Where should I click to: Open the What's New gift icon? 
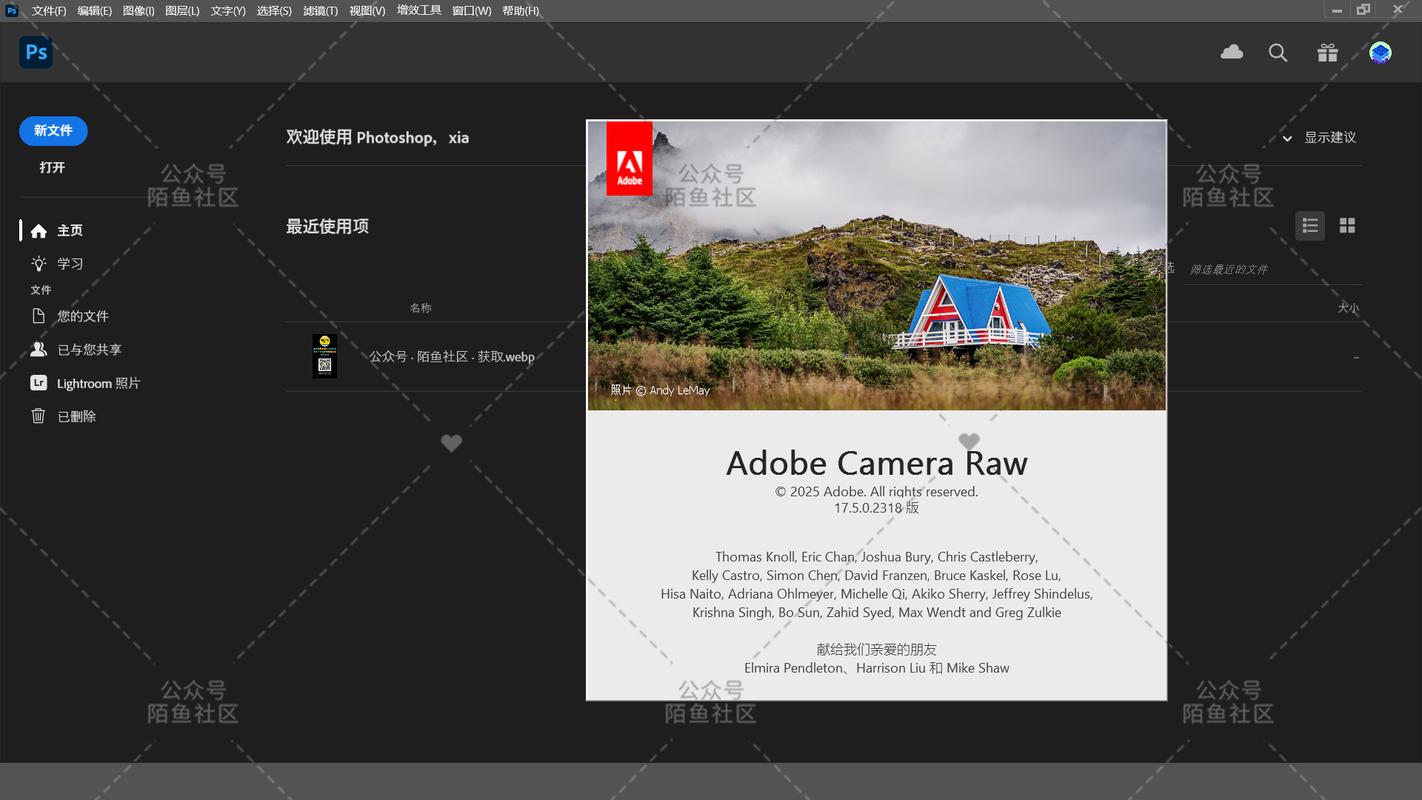pos(1327,53)
